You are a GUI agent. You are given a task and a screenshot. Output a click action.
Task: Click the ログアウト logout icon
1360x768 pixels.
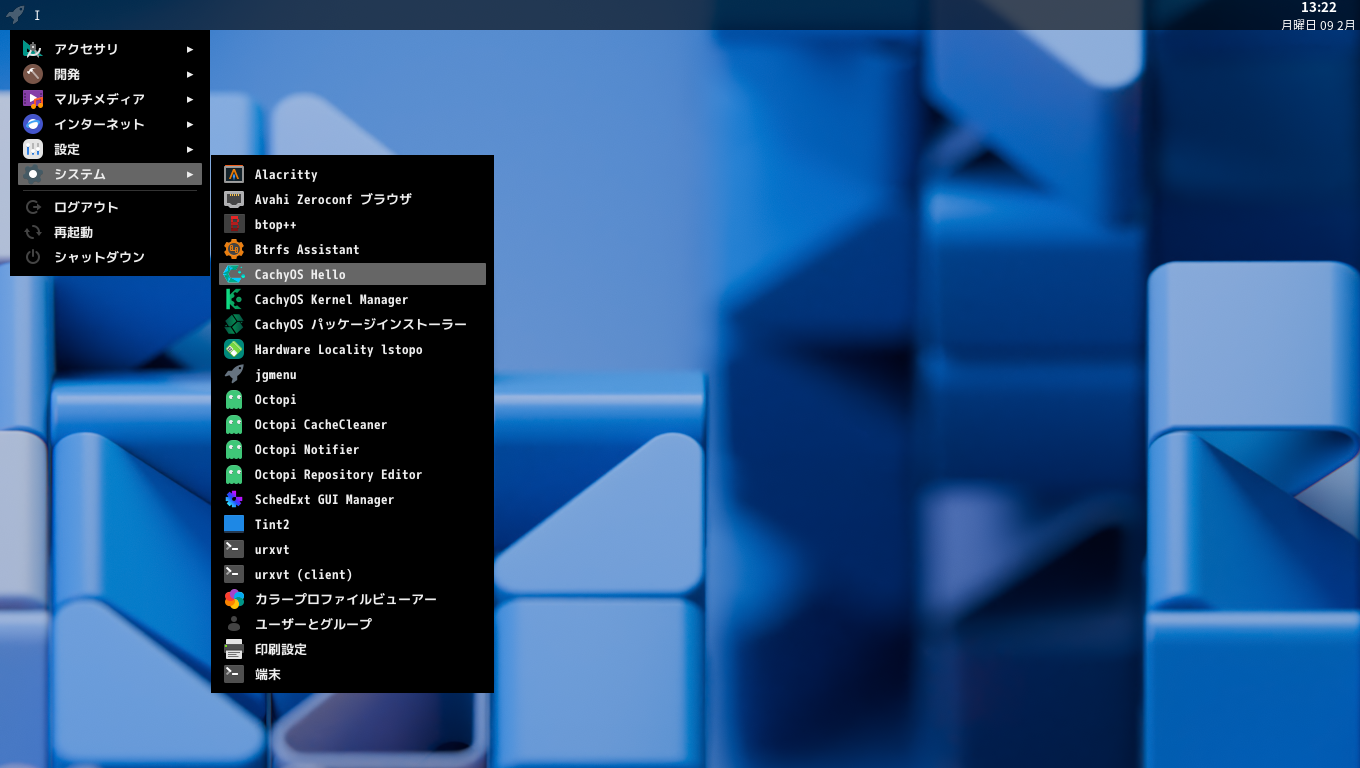[33, 207]
